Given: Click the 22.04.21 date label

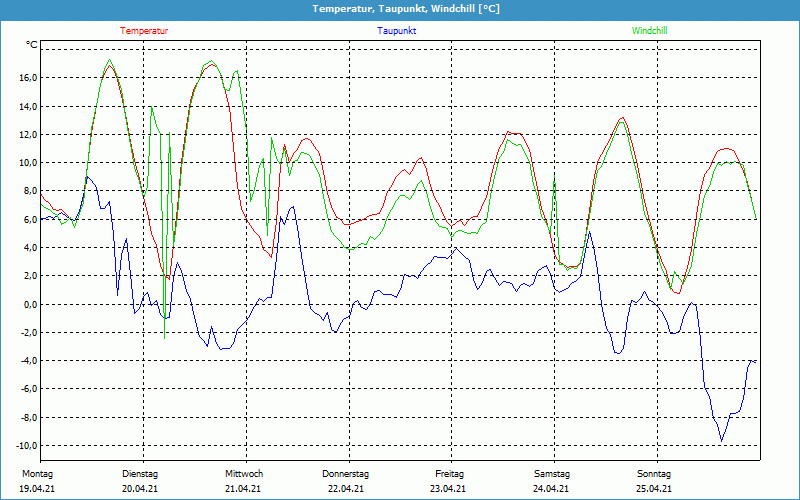Looking at the screenshot, I should click(x=346, y=489).
